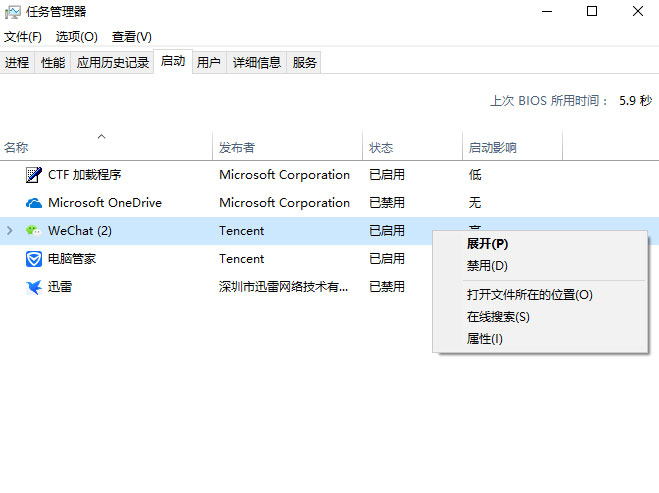Click the CTF 加载程序 pen icon
The image size is (659, 493).
(34, 174)
